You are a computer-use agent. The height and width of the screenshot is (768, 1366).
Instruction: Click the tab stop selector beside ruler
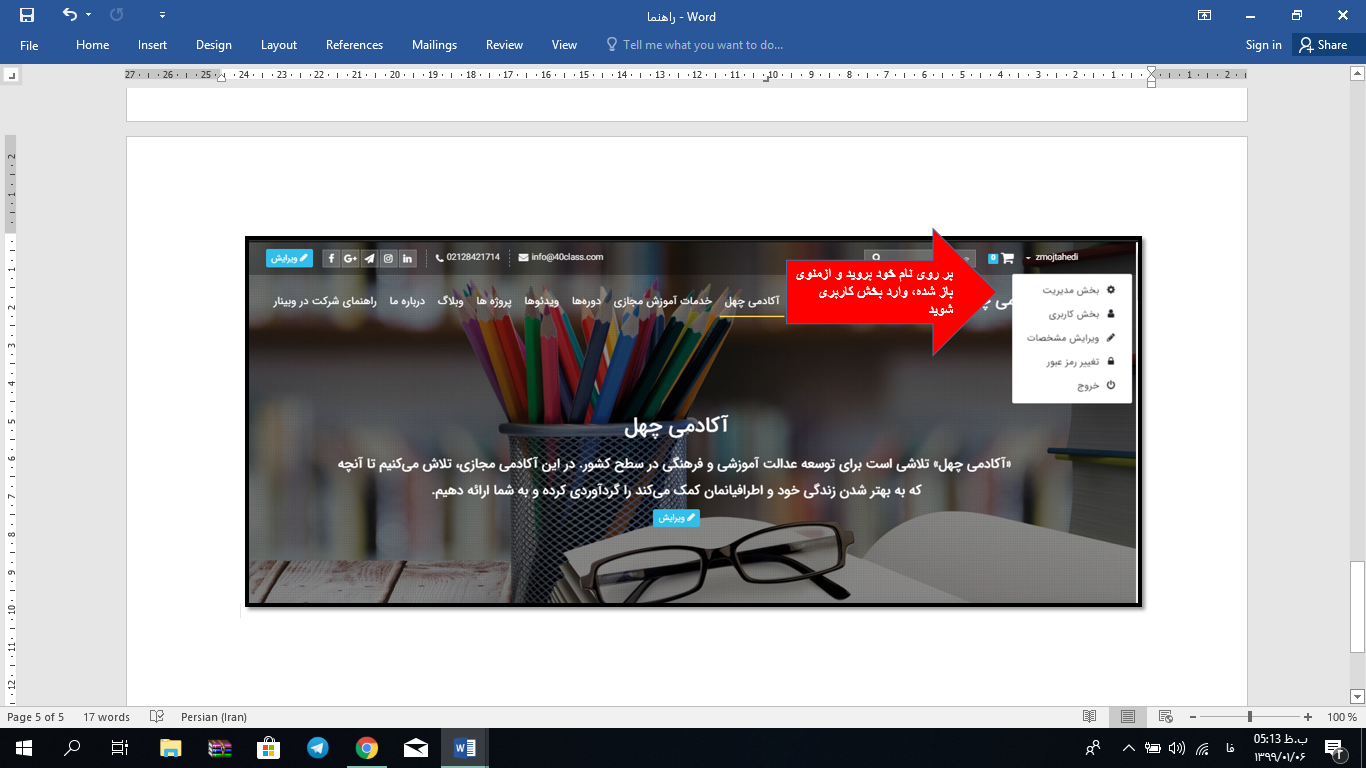(11, 75)
